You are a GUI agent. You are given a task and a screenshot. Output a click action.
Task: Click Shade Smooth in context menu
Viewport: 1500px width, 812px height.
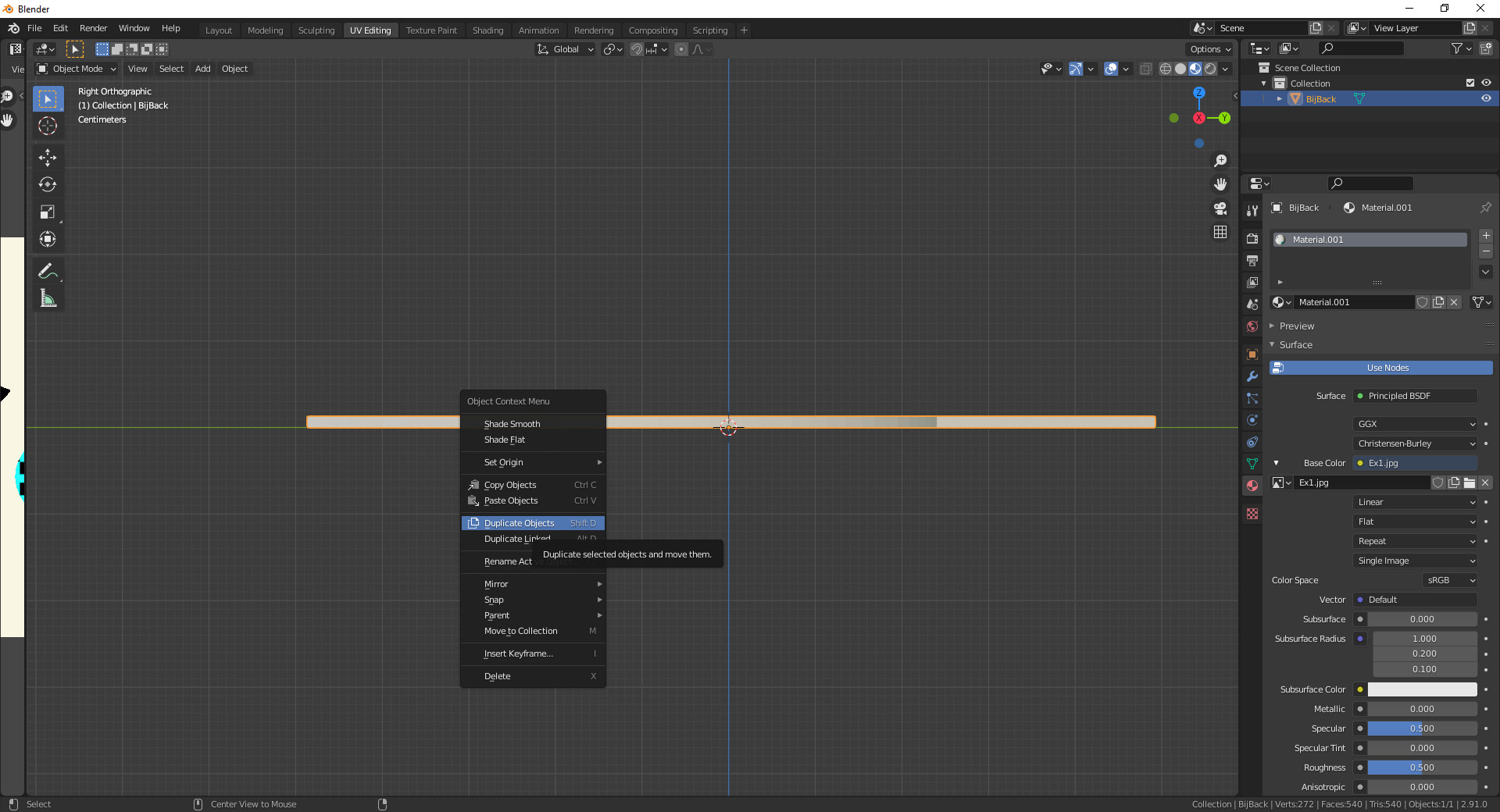[x=512, y=424]
